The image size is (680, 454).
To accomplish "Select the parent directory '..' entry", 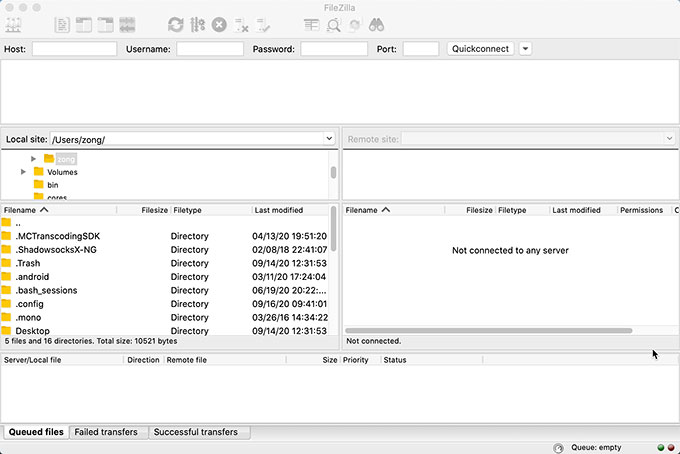I will (165, 223).
